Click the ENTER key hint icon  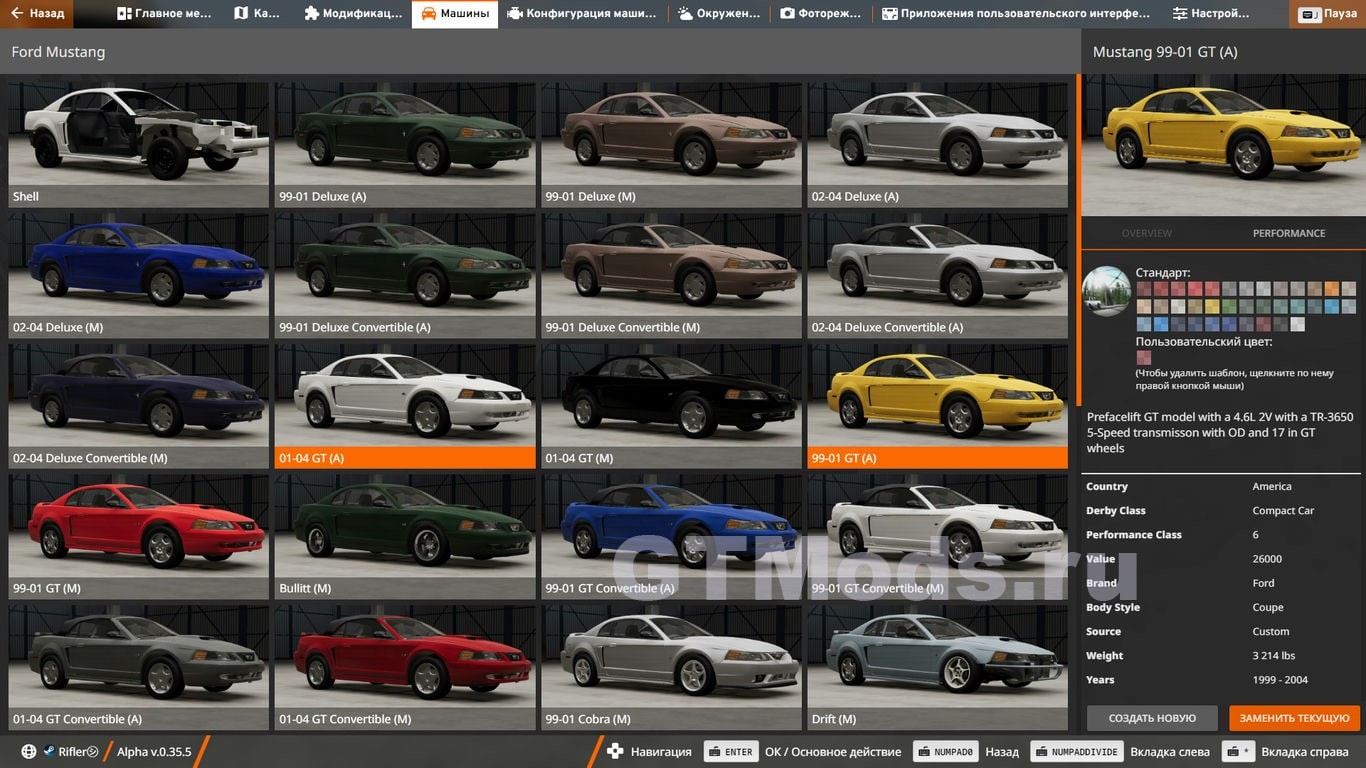click(x=730, y=751)
